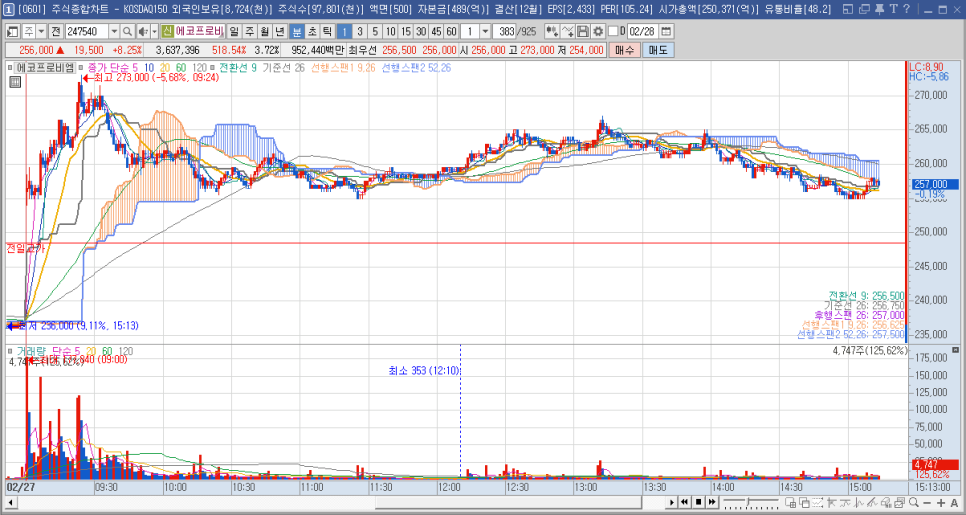Select 1 minute interval
Image resolution: width=966 pixels, height=515 pixels.
tap(344, 31)
